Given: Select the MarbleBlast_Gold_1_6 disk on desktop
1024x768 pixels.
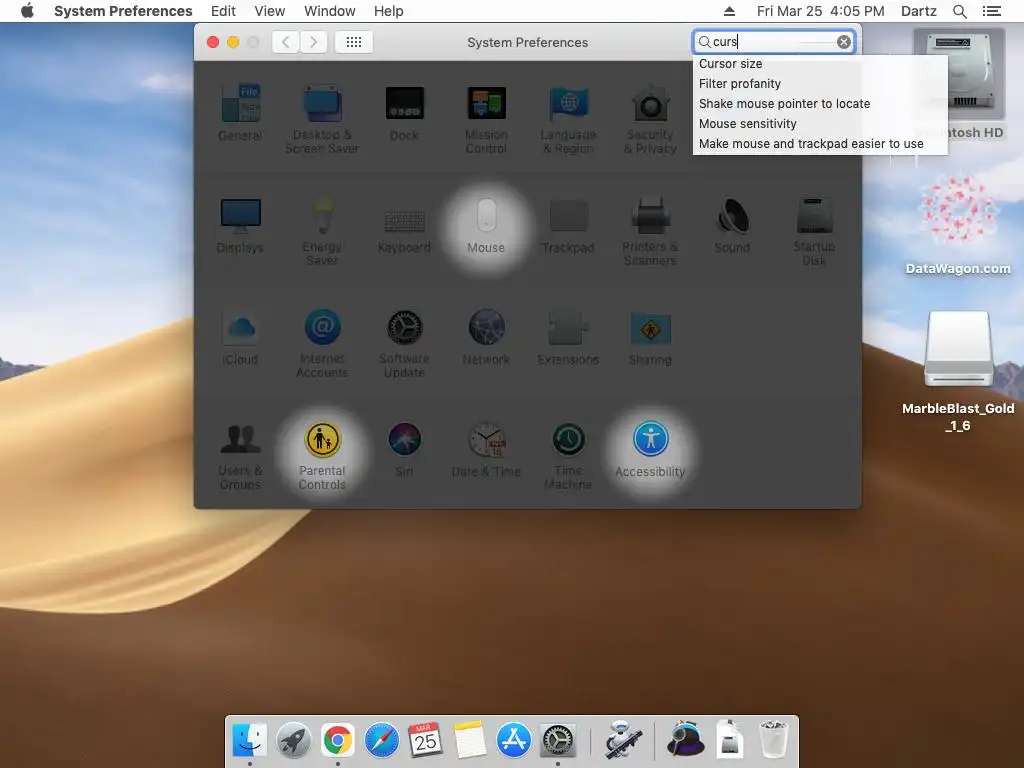Looking at the screenshot, I should [957, 372].
